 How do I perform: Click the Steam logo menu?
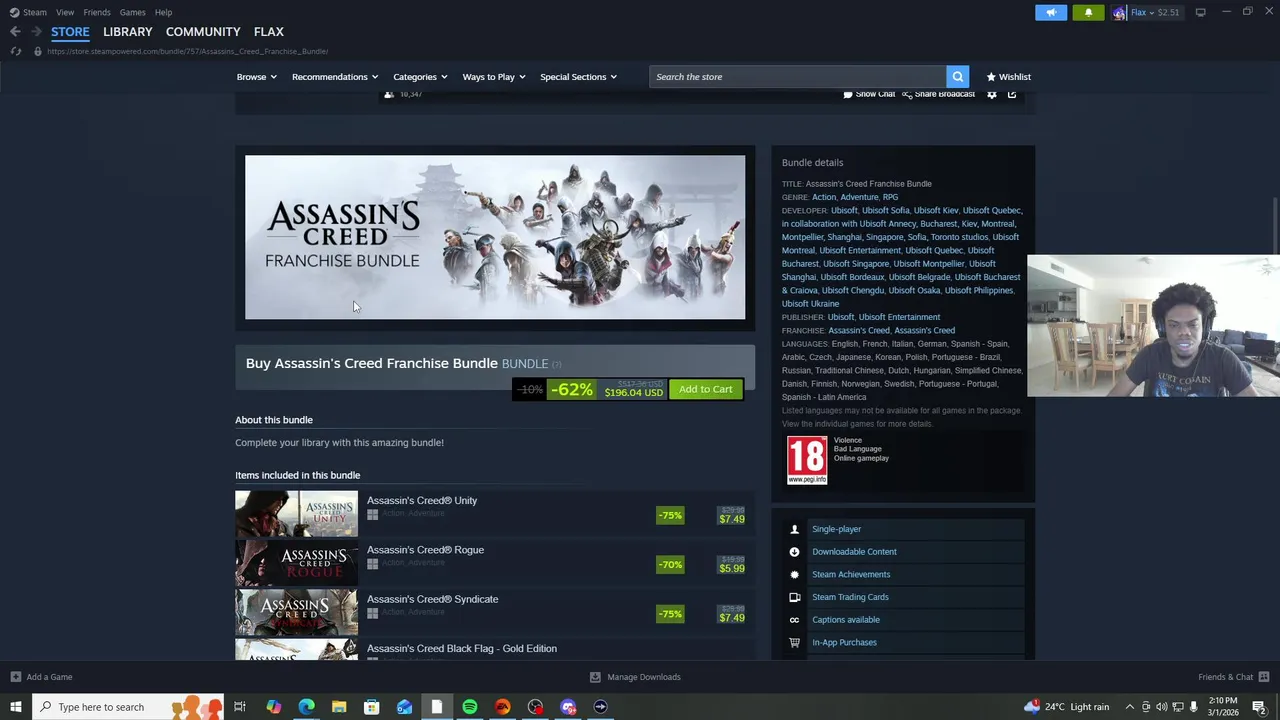(28, 12)
